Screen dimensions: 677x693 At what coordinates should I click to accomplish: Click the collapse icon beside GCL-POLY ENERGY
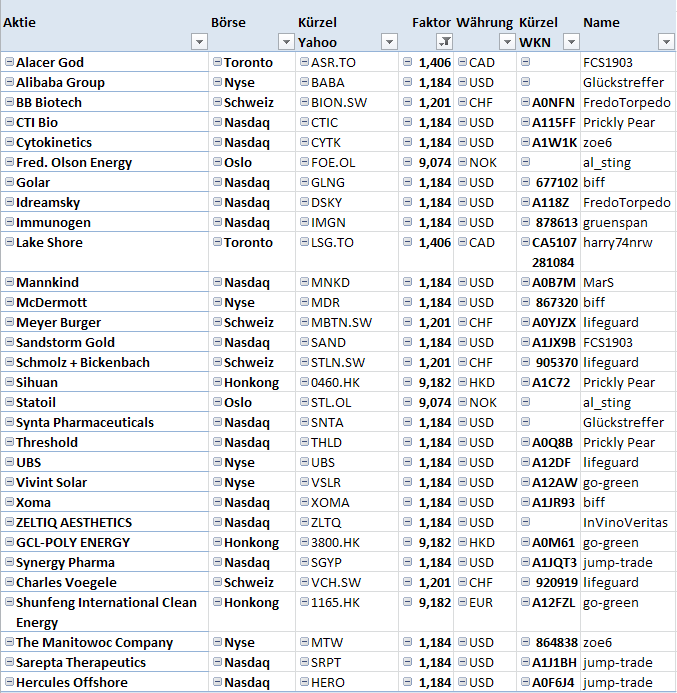click(9, 542)
